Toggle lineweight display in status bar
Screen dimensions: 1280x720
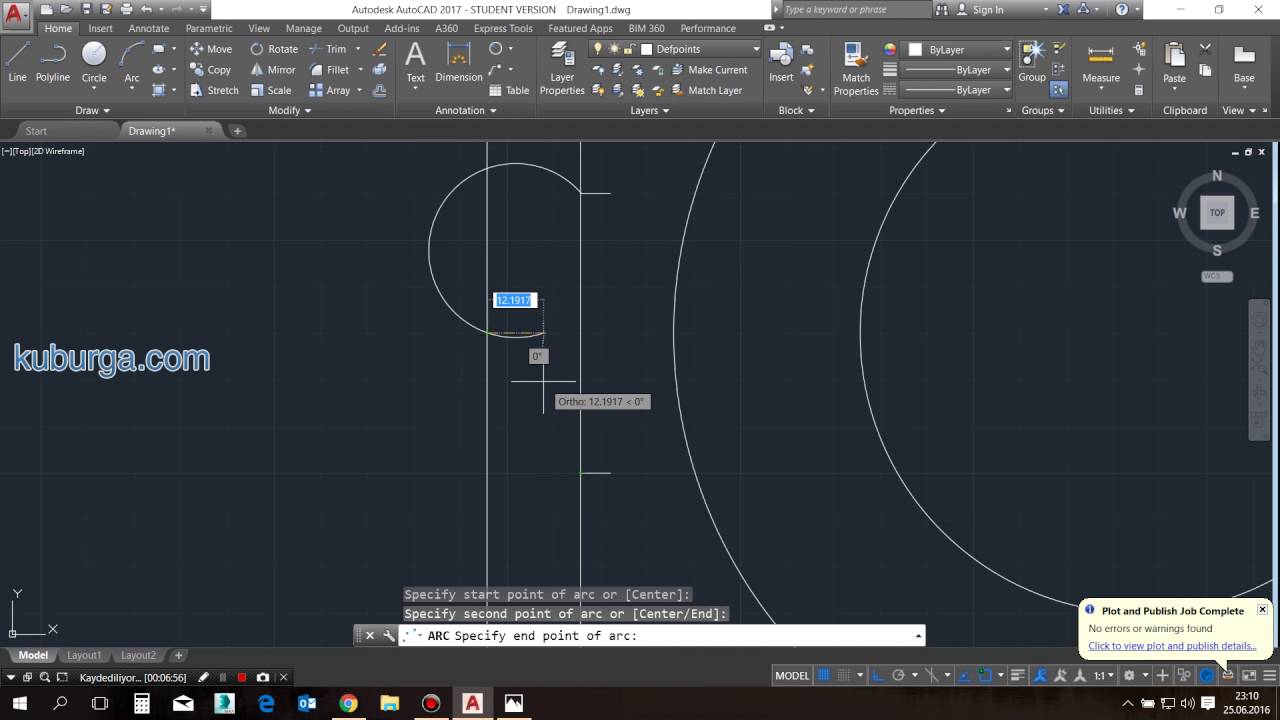click(1018, 675)
